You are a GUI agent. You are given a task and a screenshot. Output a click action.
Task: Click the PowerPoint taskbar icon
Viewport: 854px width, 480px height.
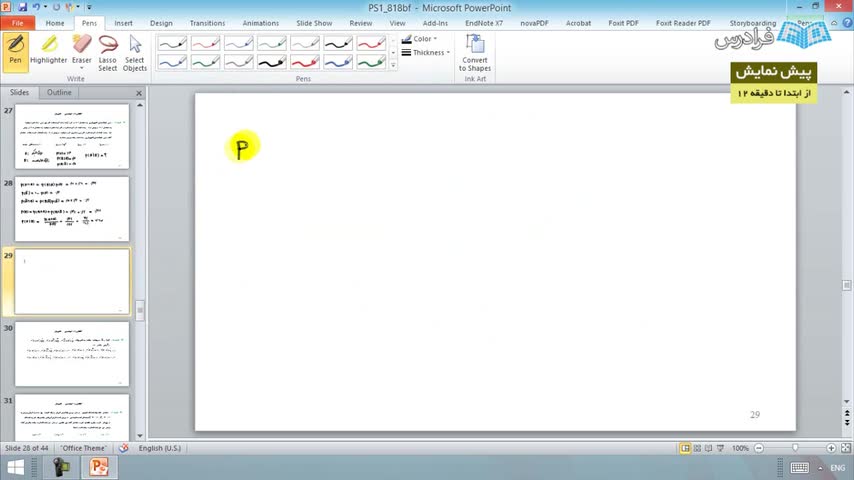click(99, 467)
